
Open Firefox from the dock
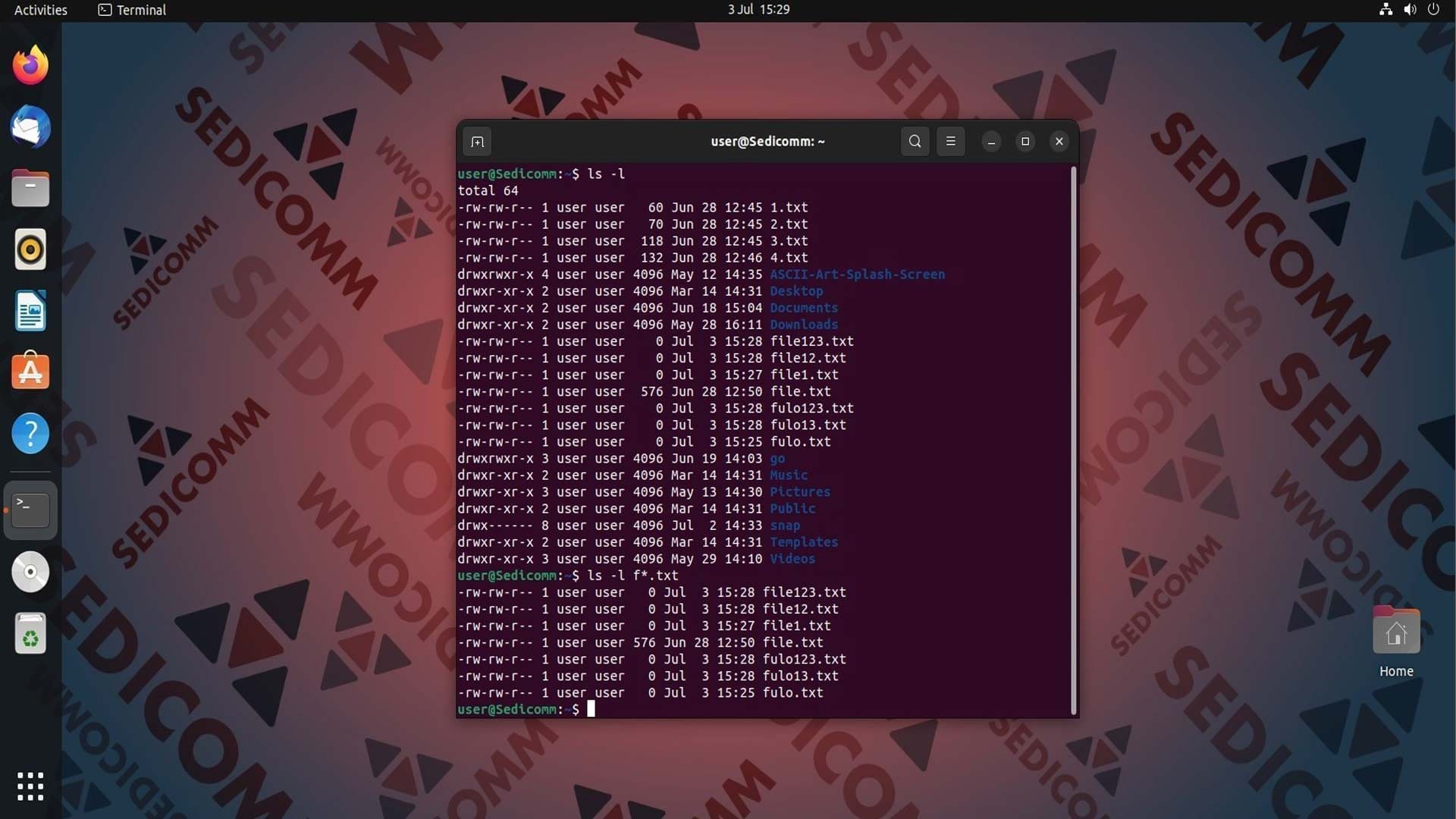[30, 65]
